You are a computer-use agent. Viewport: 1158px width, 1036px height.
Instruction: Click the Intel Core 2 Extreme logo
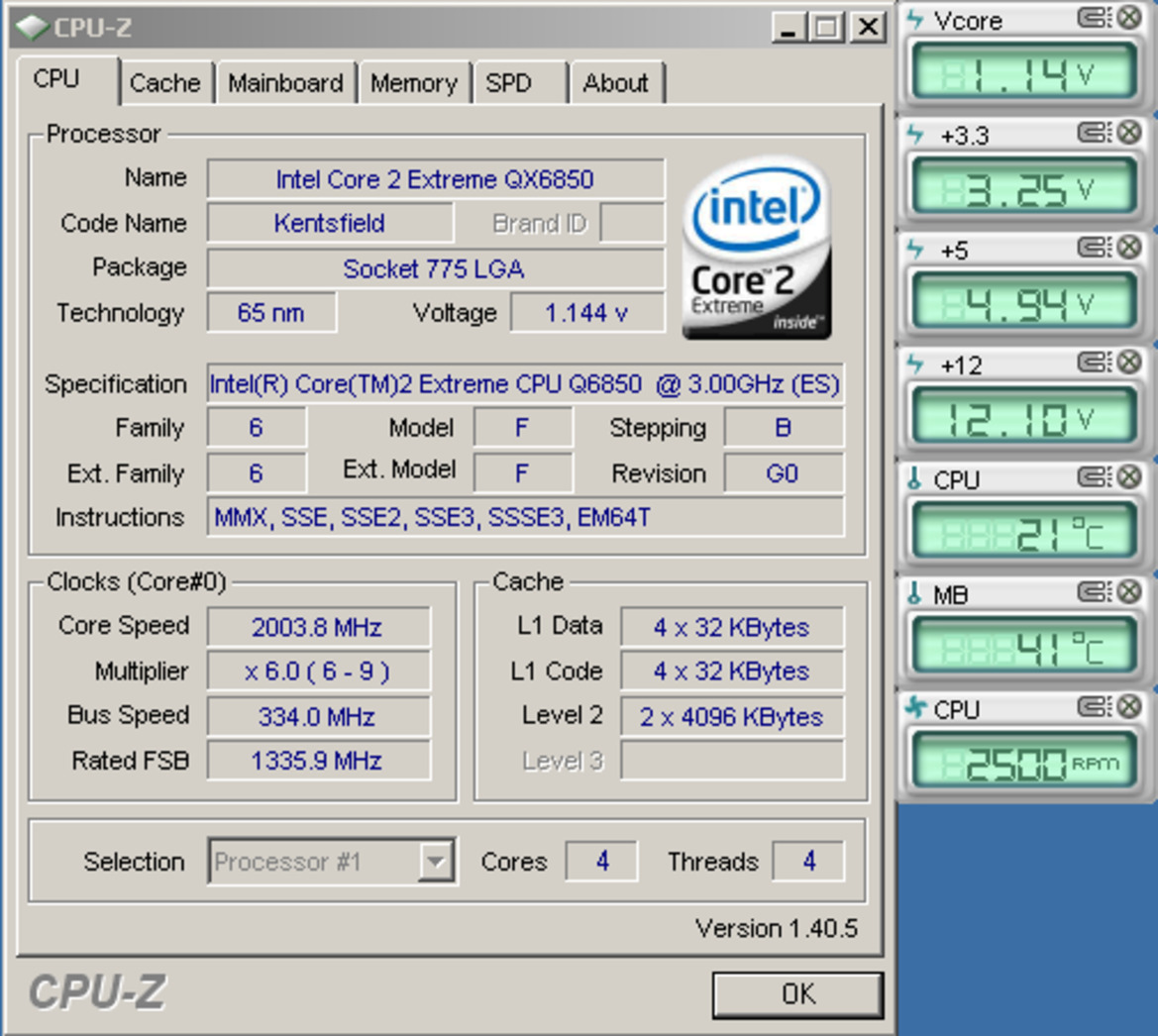tap(757, 249)
